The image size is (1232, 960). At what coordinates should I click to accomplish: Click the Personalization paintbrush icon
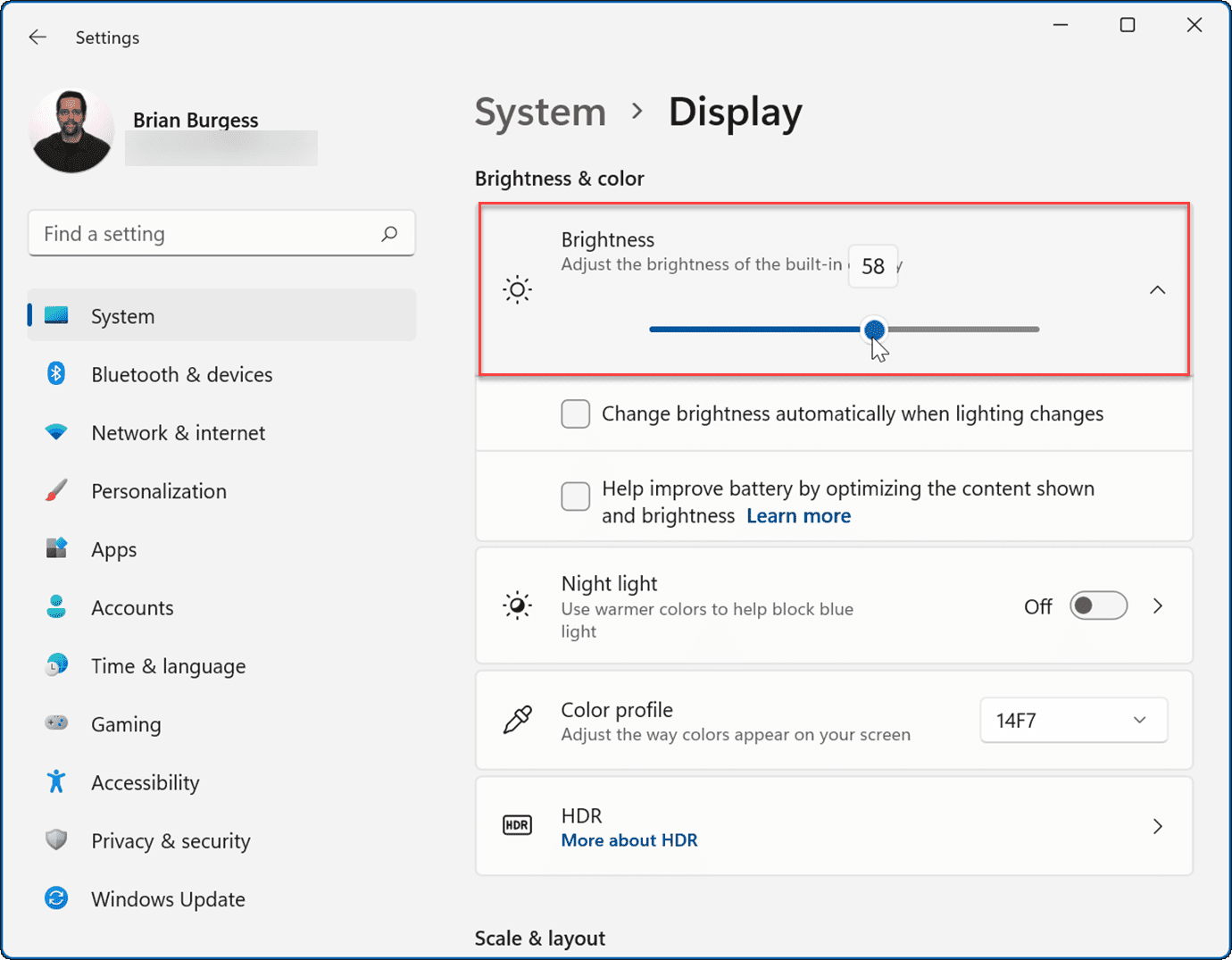pyautogui.click(x=55, y=490)
